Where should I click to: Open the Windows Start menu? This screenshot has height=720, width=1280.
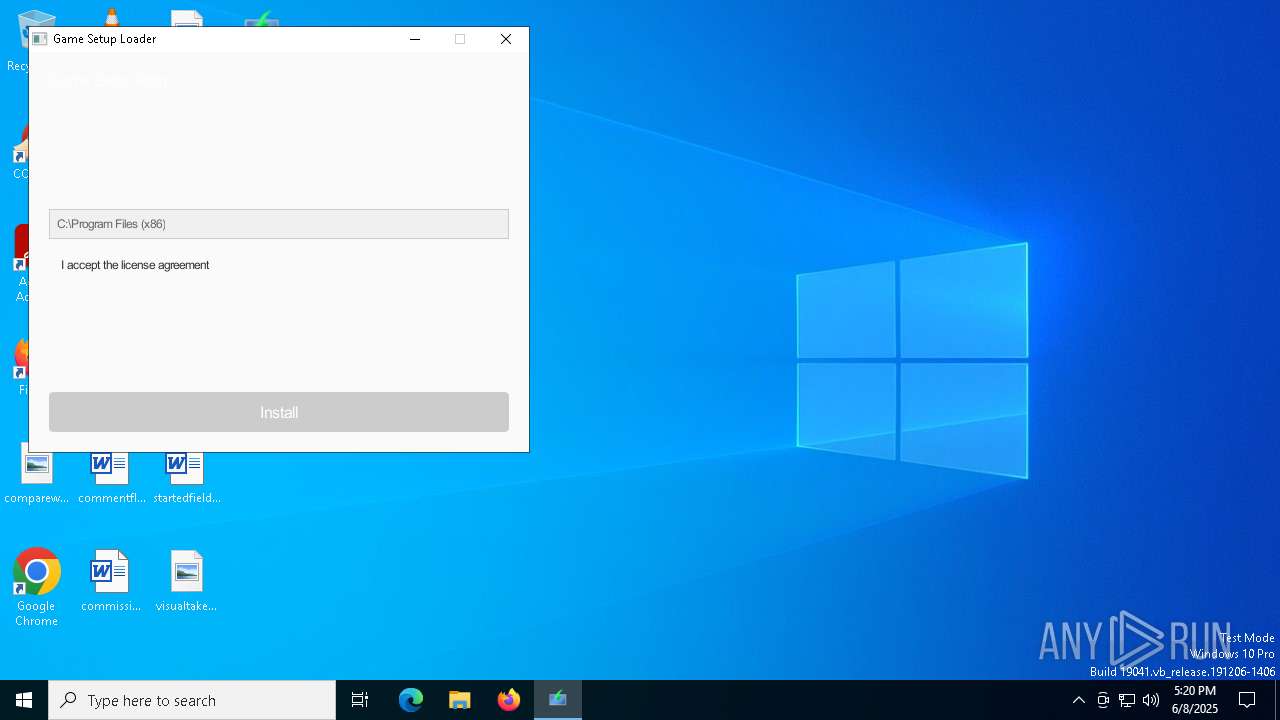24,700
